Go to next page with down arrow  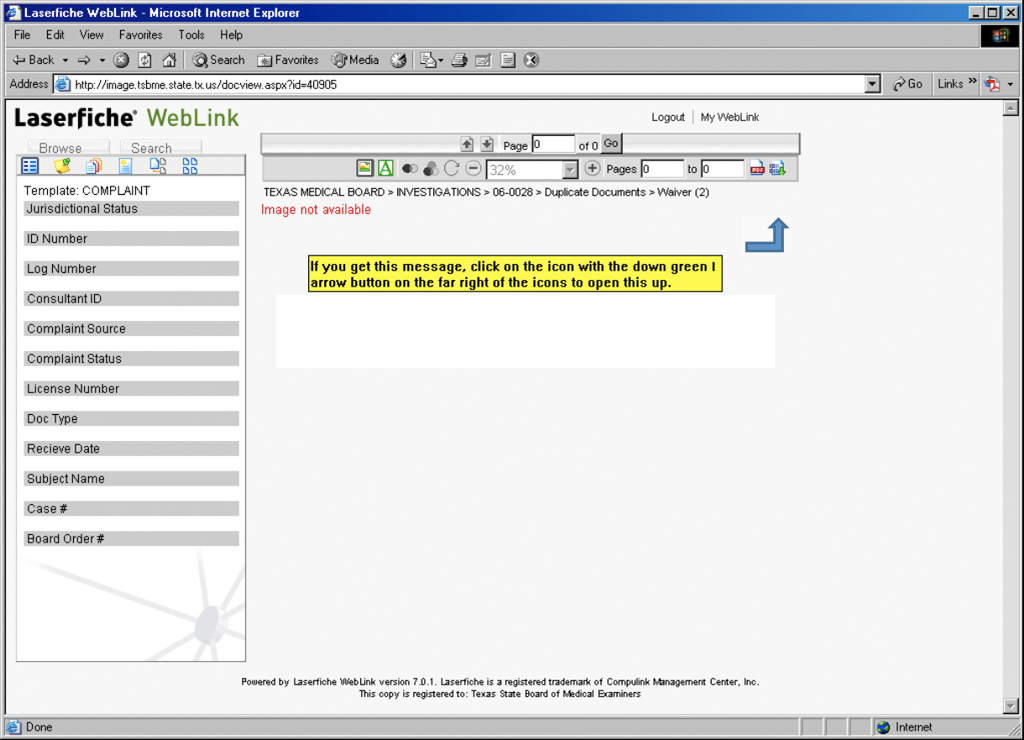487,145
